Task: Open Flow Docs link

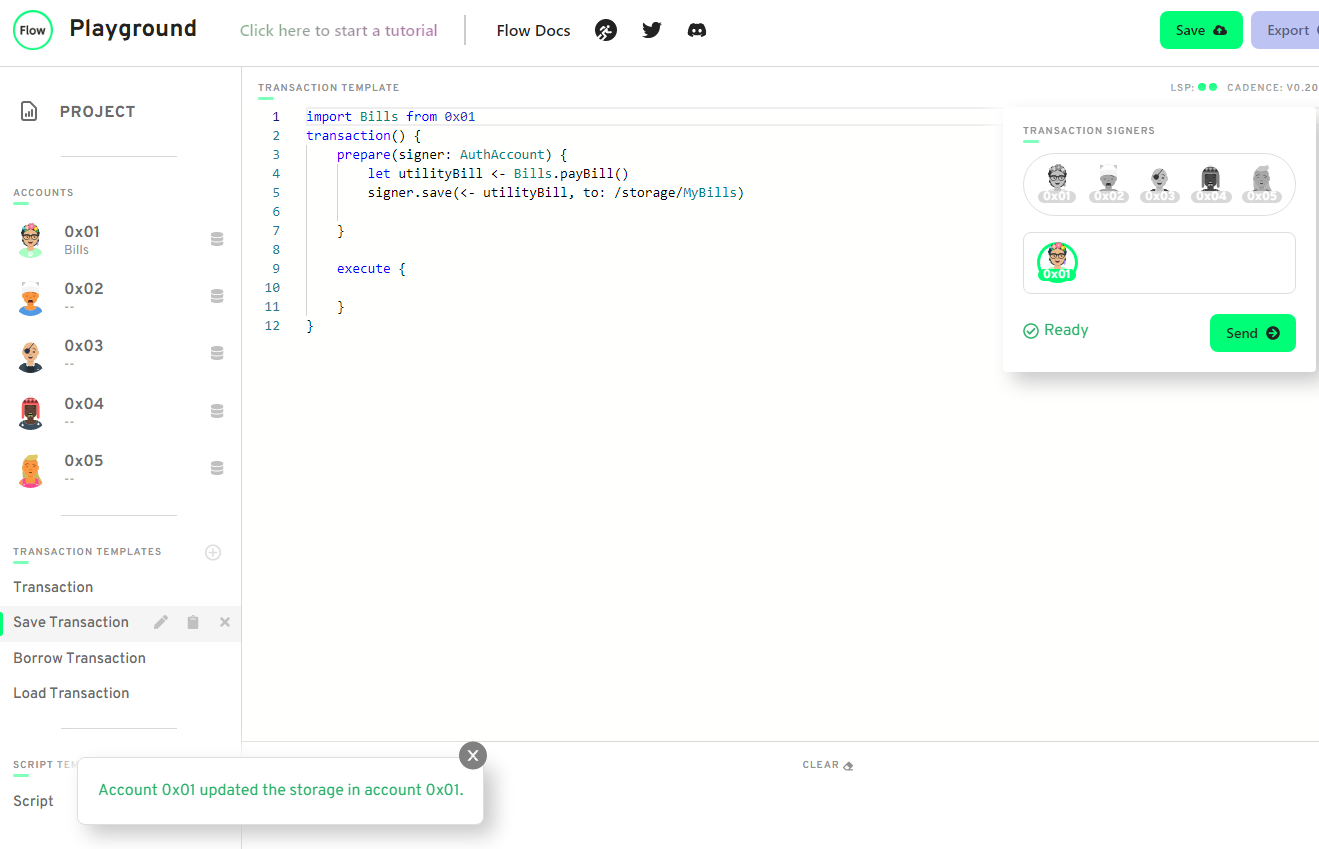Action: pos(534,30)
